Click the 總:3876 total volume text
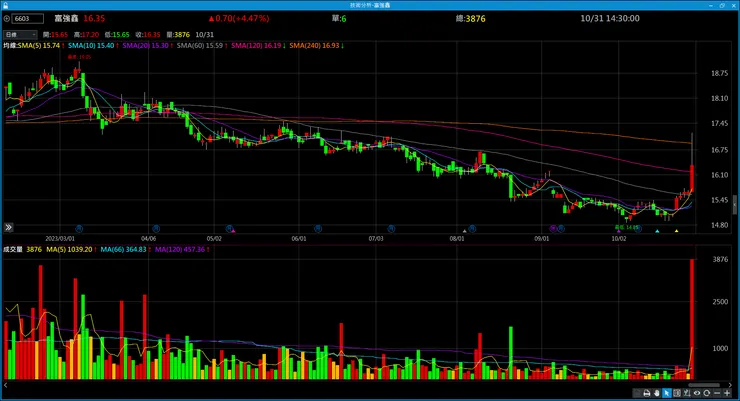740x401 pixels. pyautogui.click(x=471, y=19)
